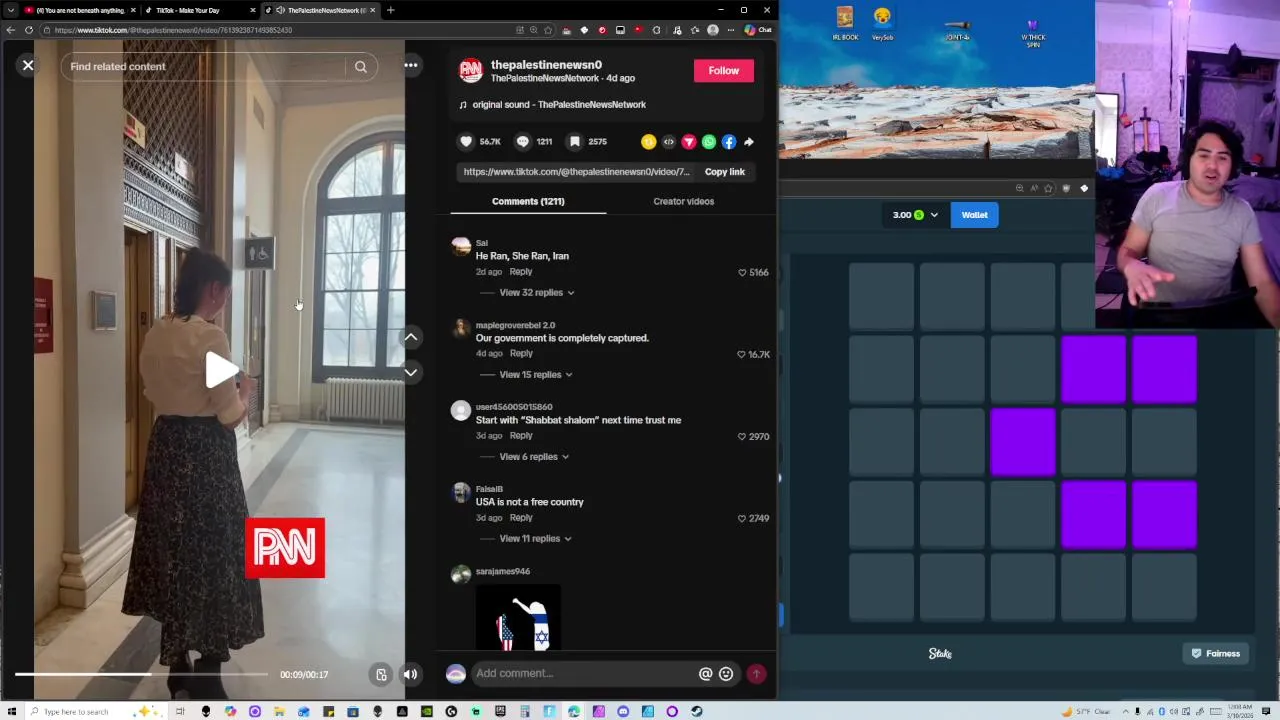Reply to Sal's comment

(x=521, y=272)
